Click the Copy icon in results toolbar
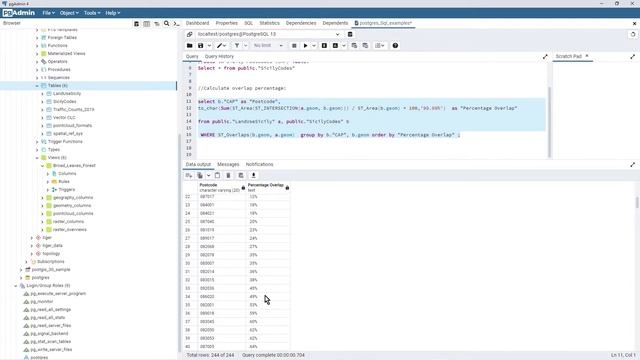 [x=200, y=176]
